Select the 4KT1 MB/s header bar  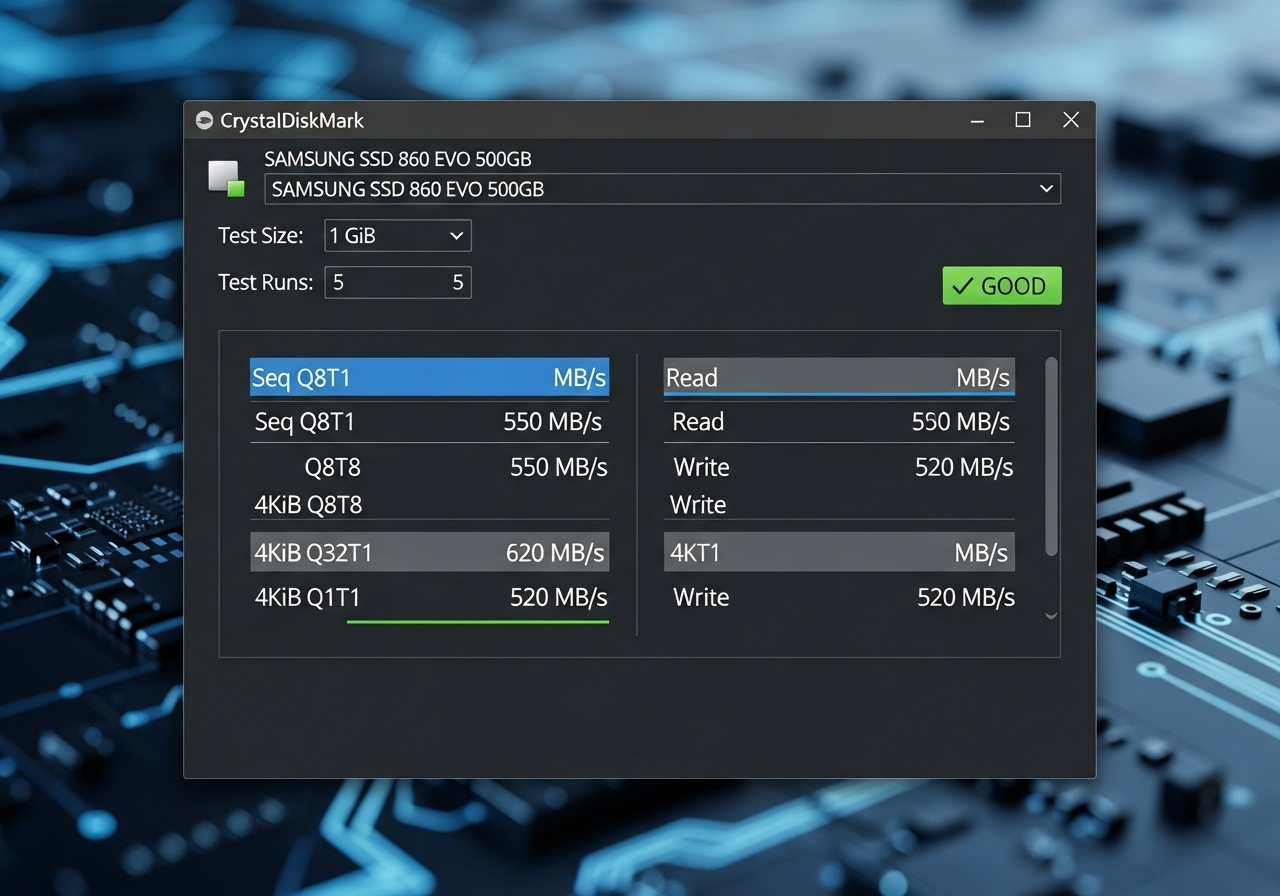coord(839,552)
